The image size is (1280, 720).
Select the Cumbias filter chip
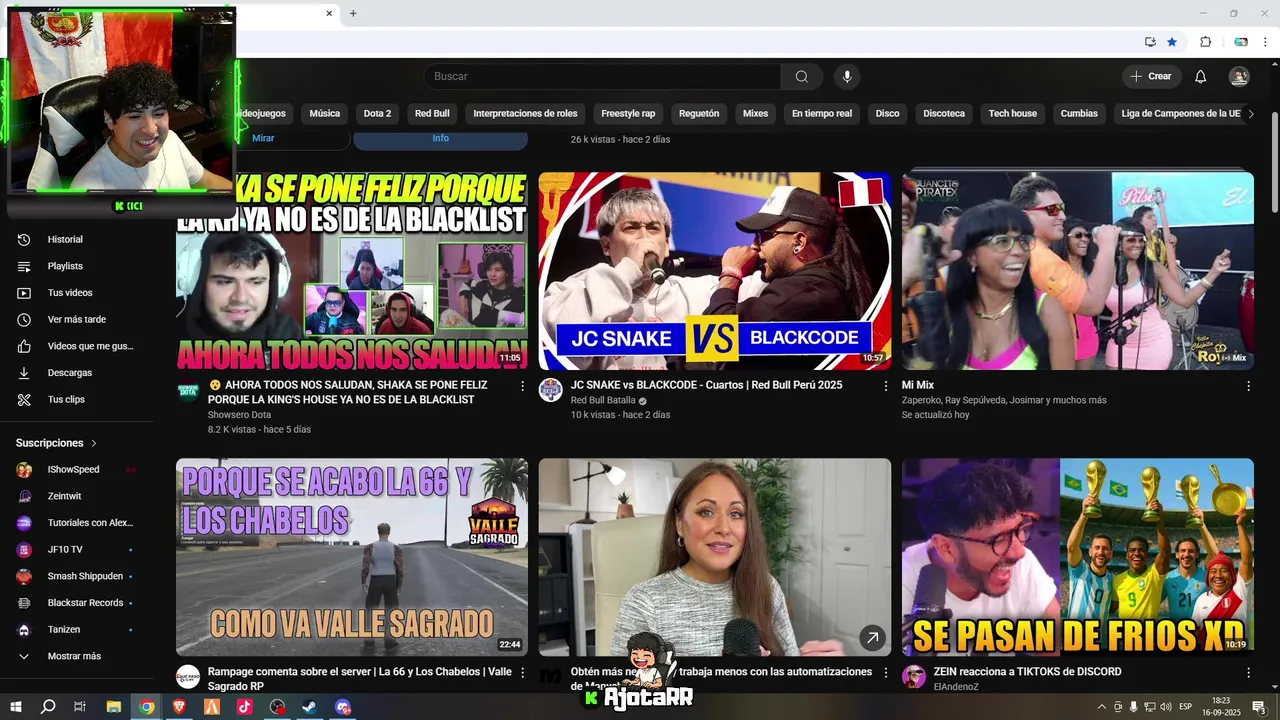point(1079,114)
